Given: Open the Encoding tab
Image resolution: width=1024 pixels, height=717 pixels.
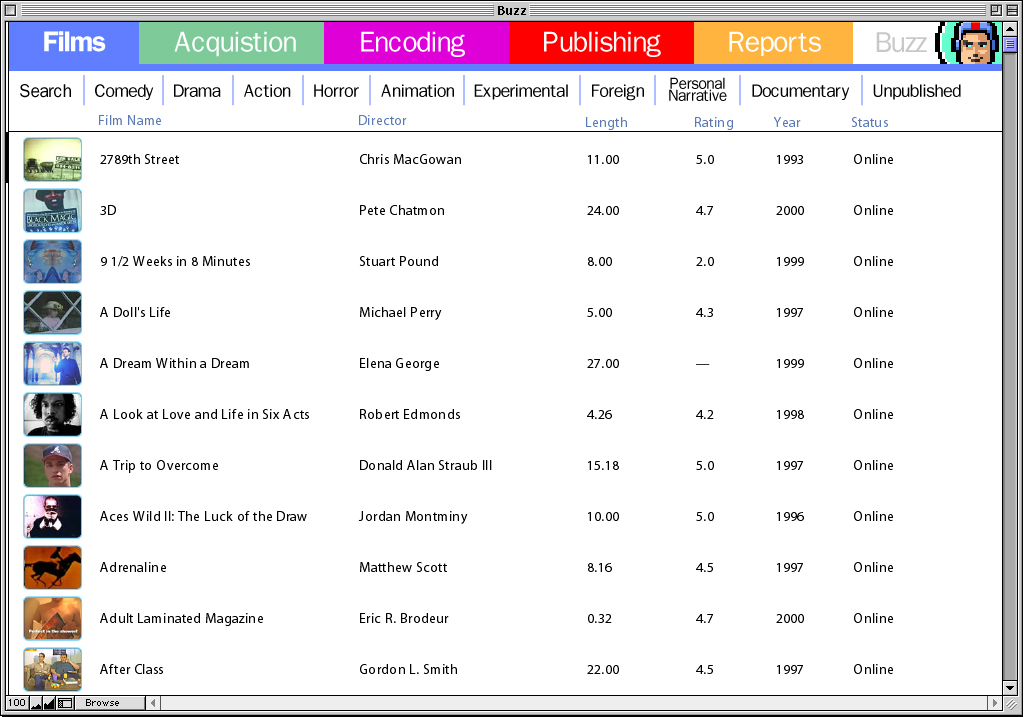Looking at the screenshot, I should tap(417, 42).
